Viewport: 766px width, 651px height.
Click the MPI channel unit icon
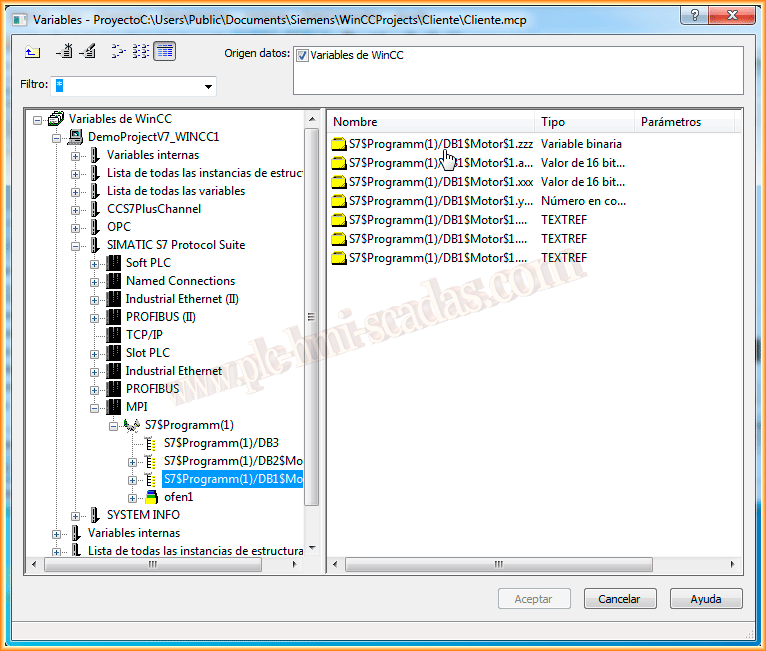click(113, 407)
